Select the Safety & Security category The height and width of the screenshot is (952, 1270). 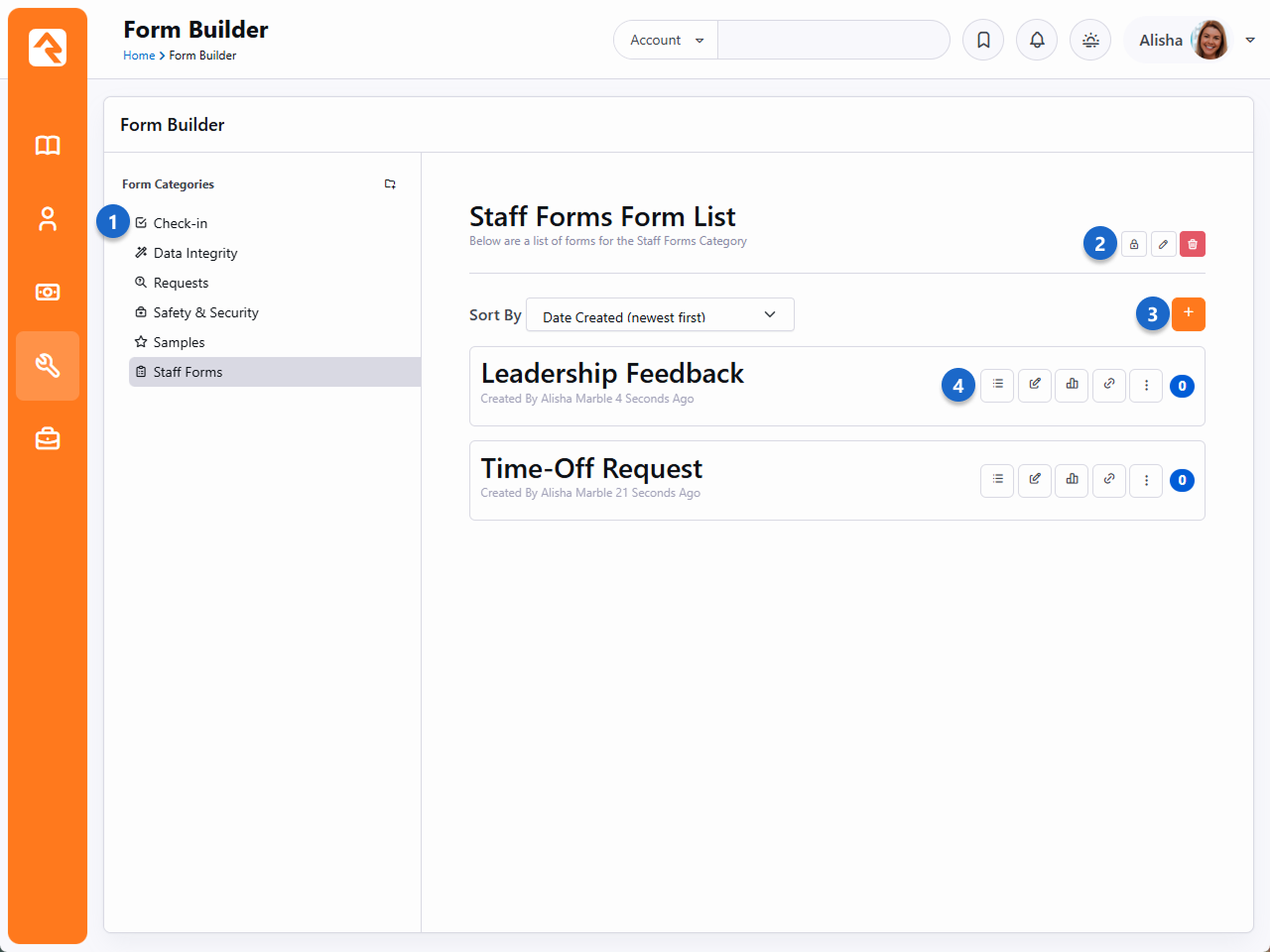(205, 312)
